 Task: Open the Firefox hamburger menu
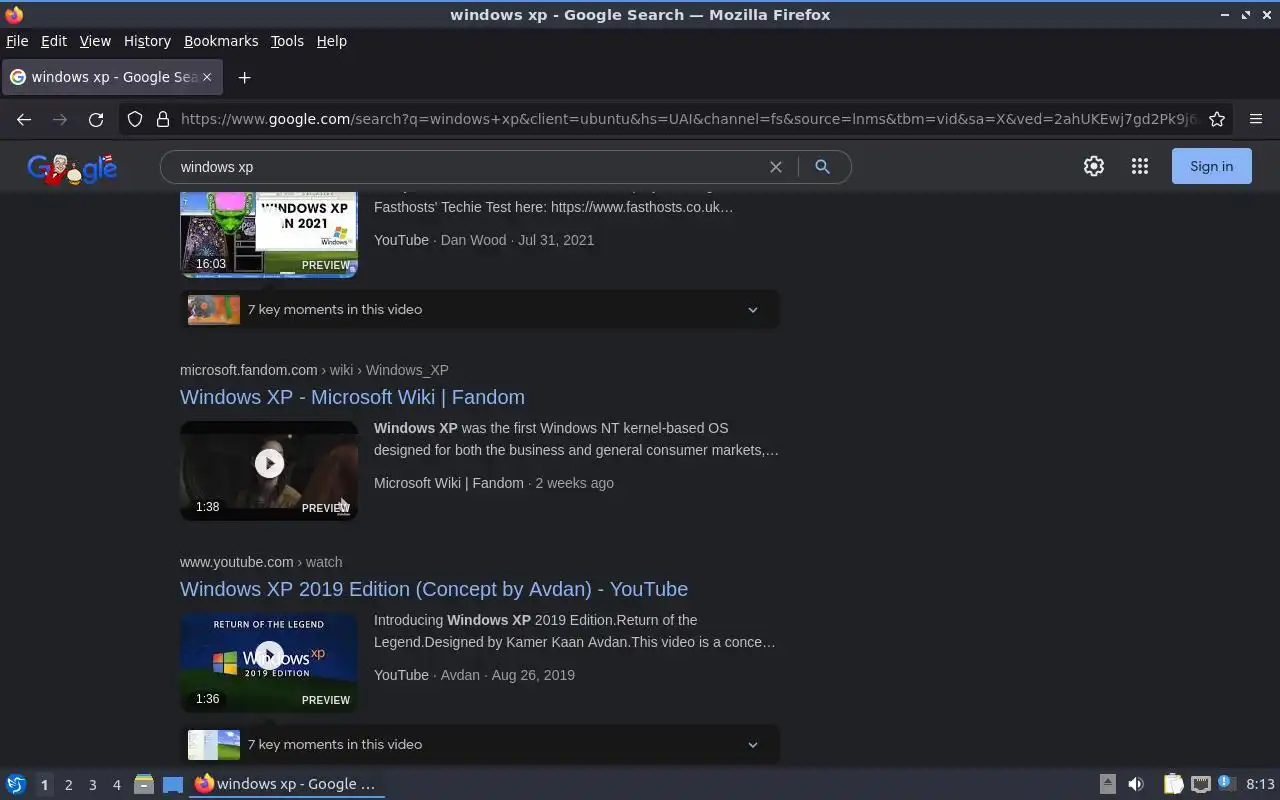1256,119
